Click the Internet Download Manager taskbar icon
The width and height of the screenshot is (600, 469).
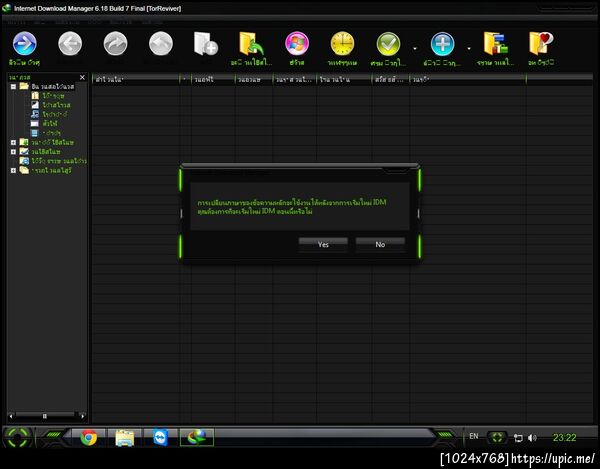197,437
